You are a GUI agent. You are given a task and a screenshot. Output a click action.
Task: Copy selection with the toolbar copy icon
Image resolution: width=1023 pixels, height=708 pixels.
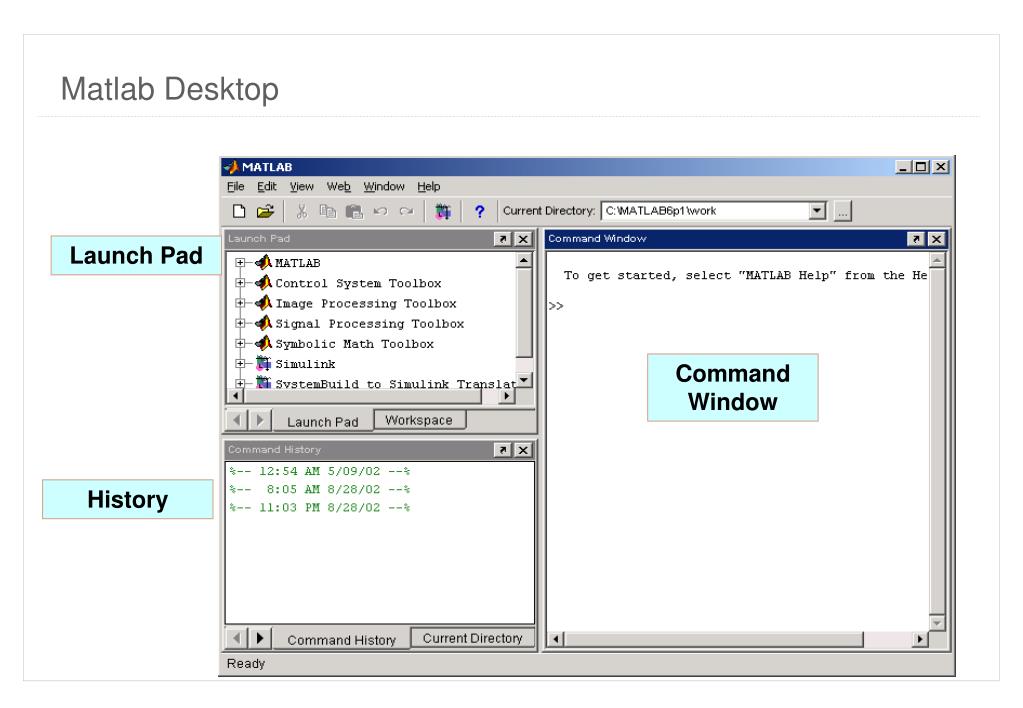[x=328, y=211]
